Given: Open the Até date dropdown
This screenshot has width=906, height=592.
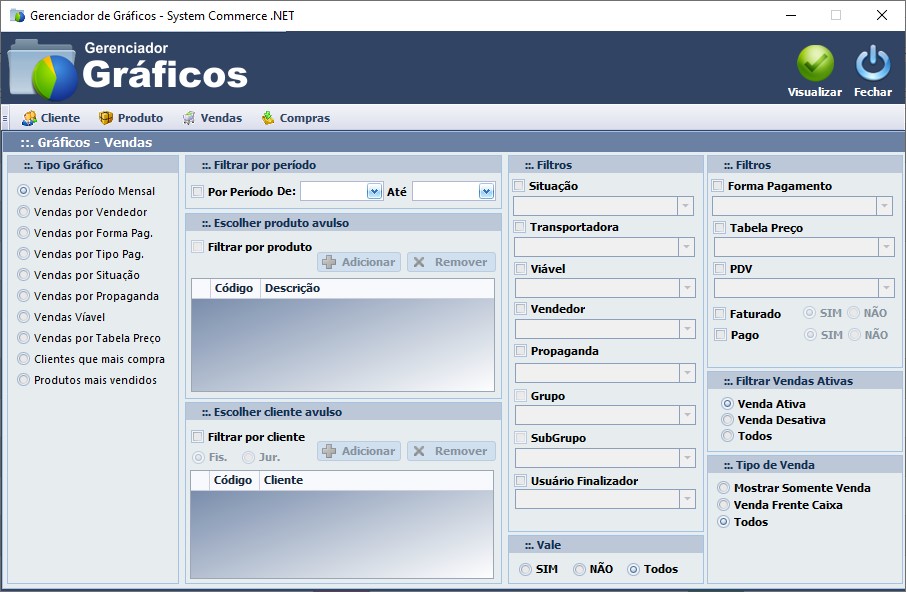Looking at the screenshot, I should [x=486, y=191].
